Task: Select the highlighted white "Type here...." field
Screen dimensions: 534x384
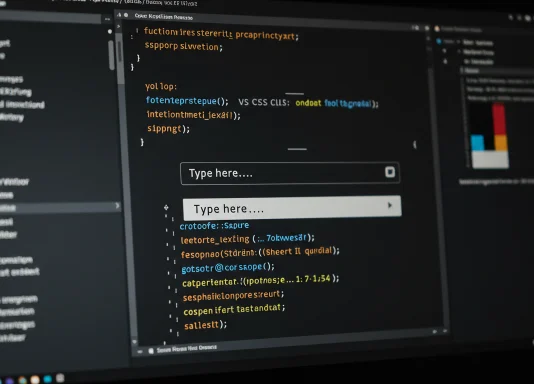Action: click(x=292, y=208)
